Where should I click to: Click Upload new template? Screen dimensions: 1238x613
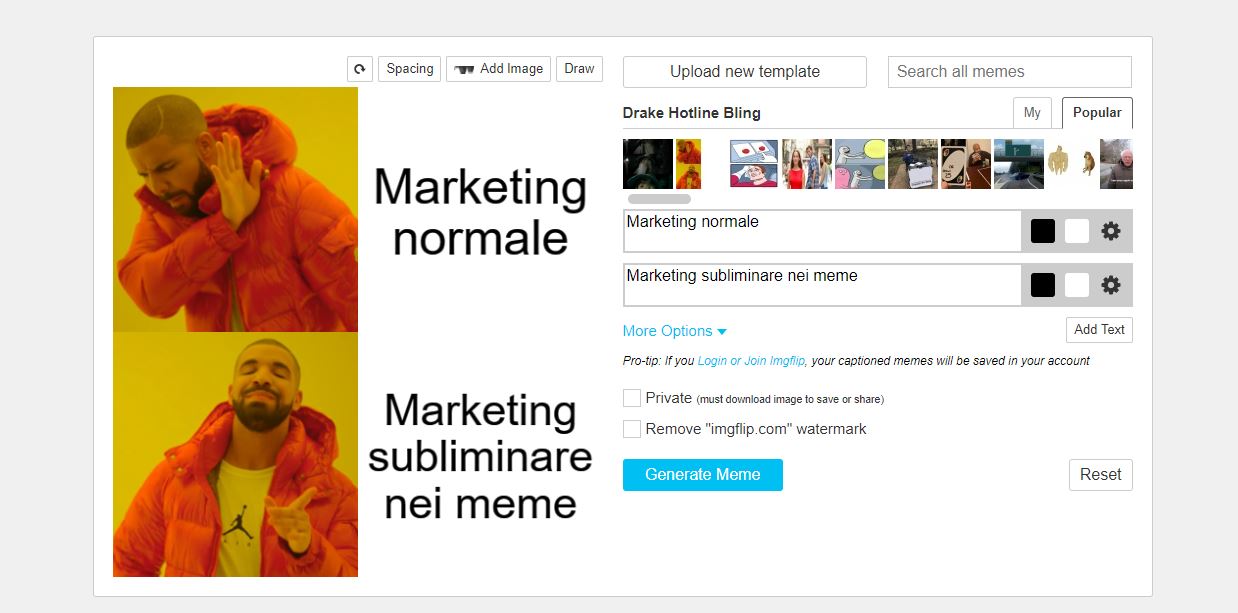745,72
